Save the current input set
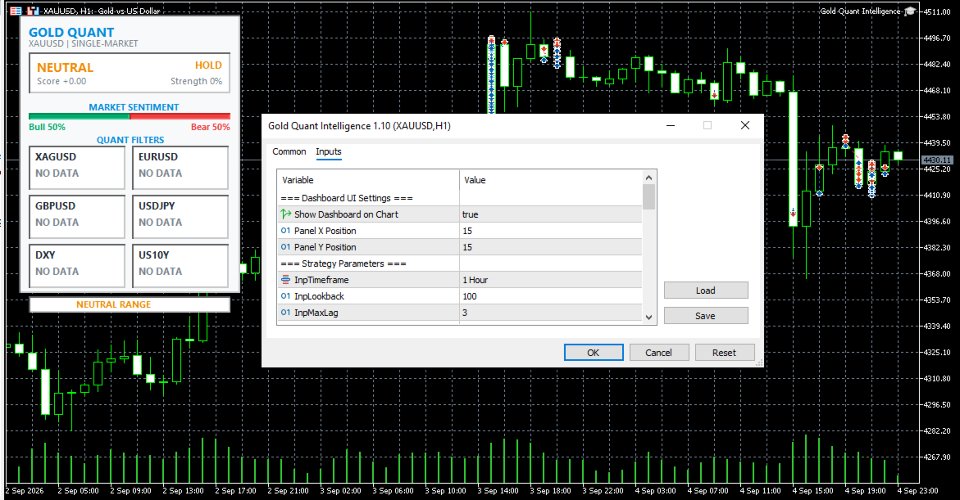The height and width of the screenshot is (500, 960). pyautogui.click(x=706, y=316)
